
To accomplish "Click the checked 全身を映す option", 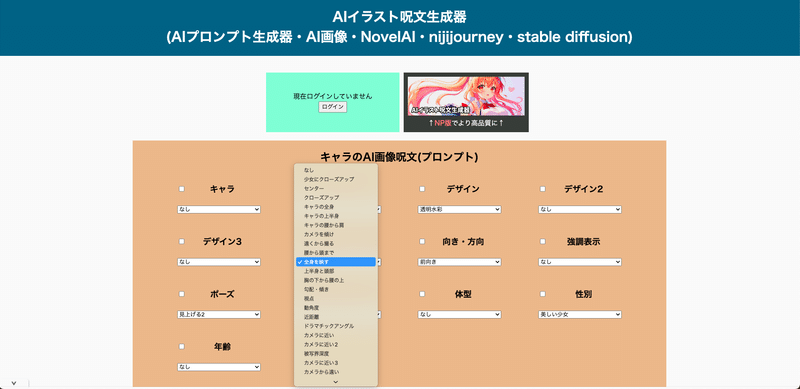I will click(x=336, y=262).
